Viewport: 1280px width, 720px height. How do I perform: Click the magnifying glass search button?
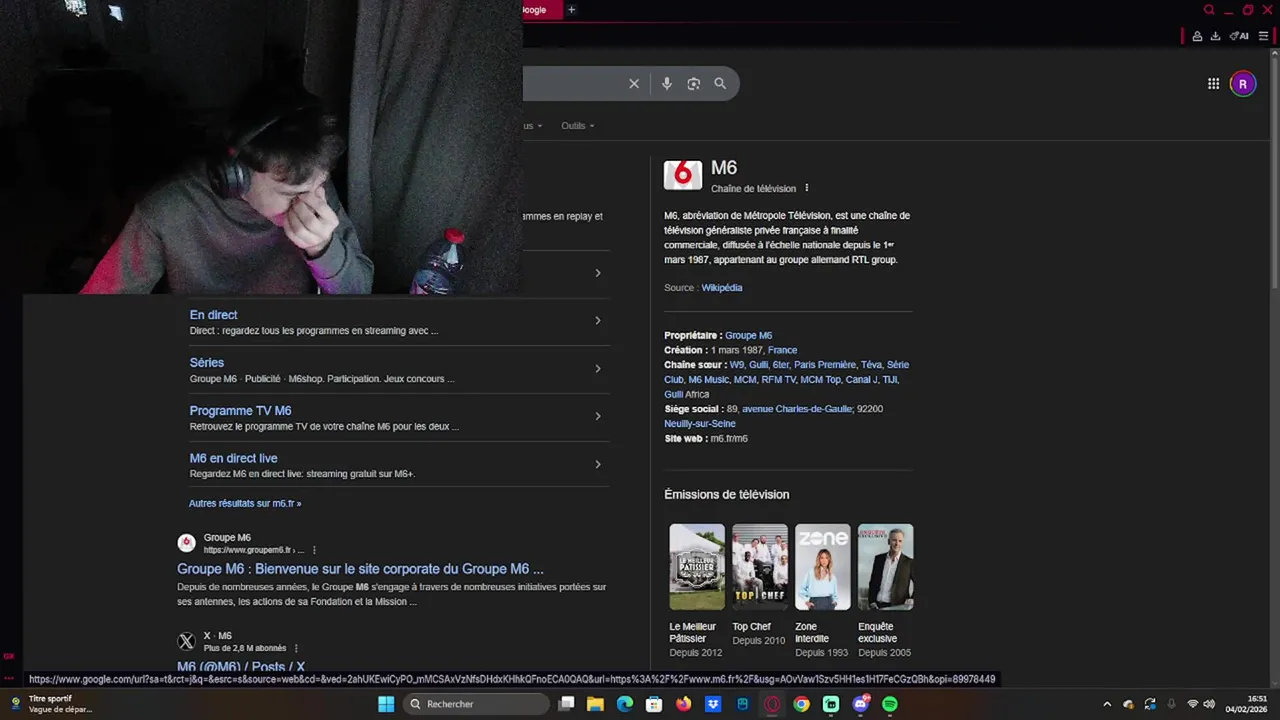pos(720,84)
